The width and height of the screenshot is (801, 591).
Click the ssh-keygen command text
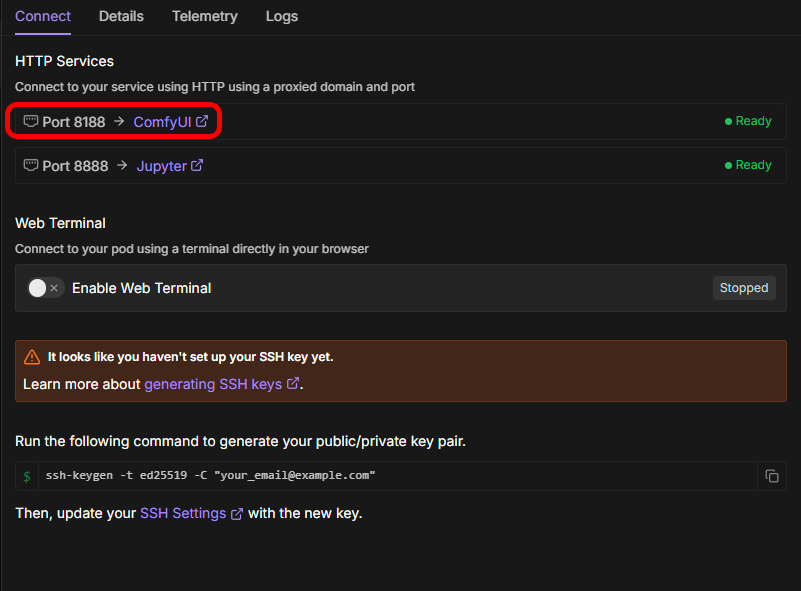point(210,476)
